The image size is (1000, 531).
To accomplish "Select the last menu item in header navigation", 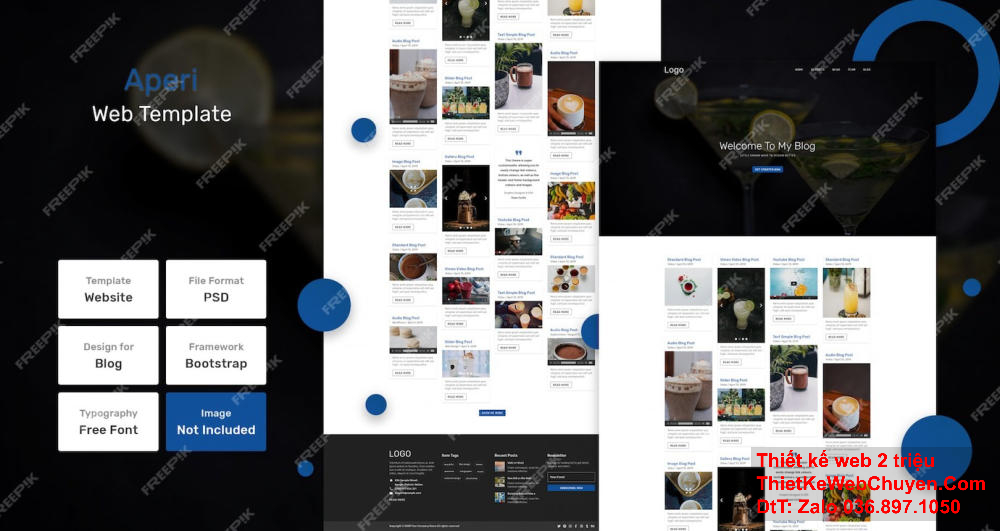I will pos(866,70).
